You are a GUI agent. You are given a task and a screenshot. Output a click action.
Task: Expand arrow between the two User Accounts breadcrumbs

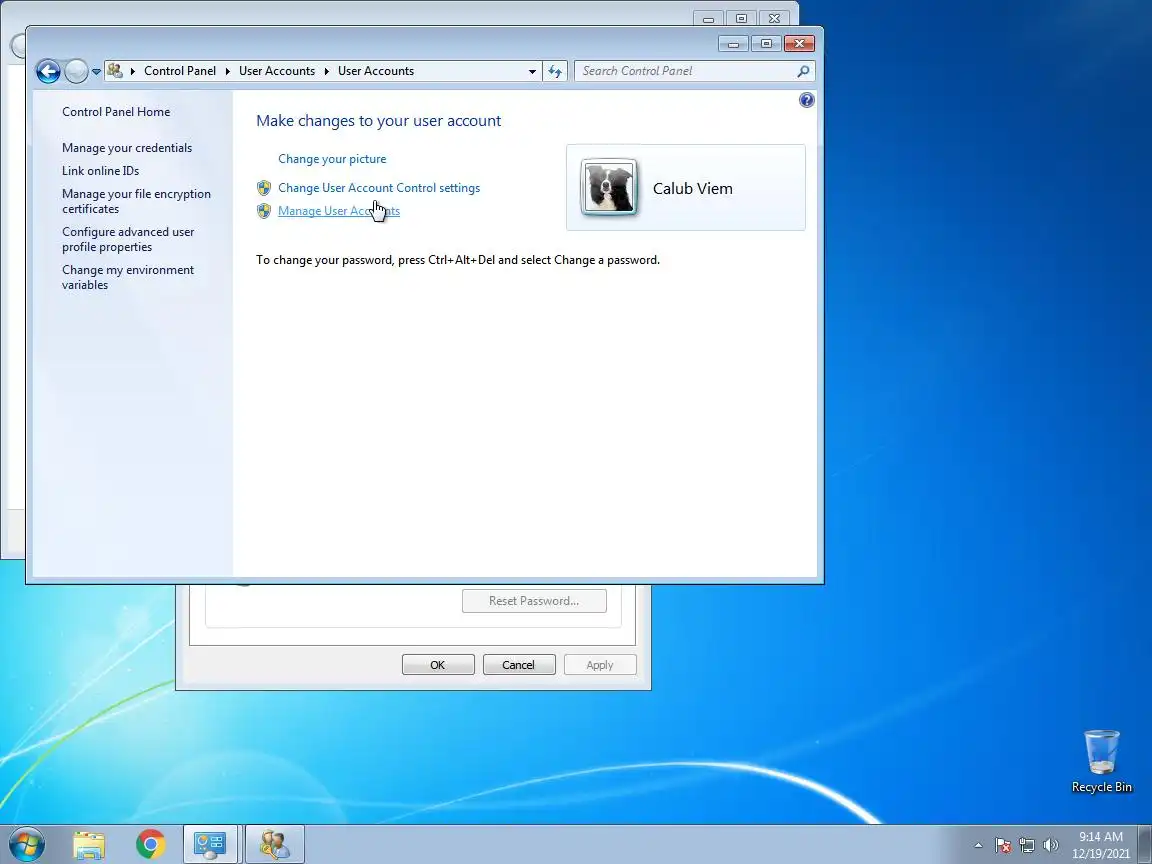327,71
